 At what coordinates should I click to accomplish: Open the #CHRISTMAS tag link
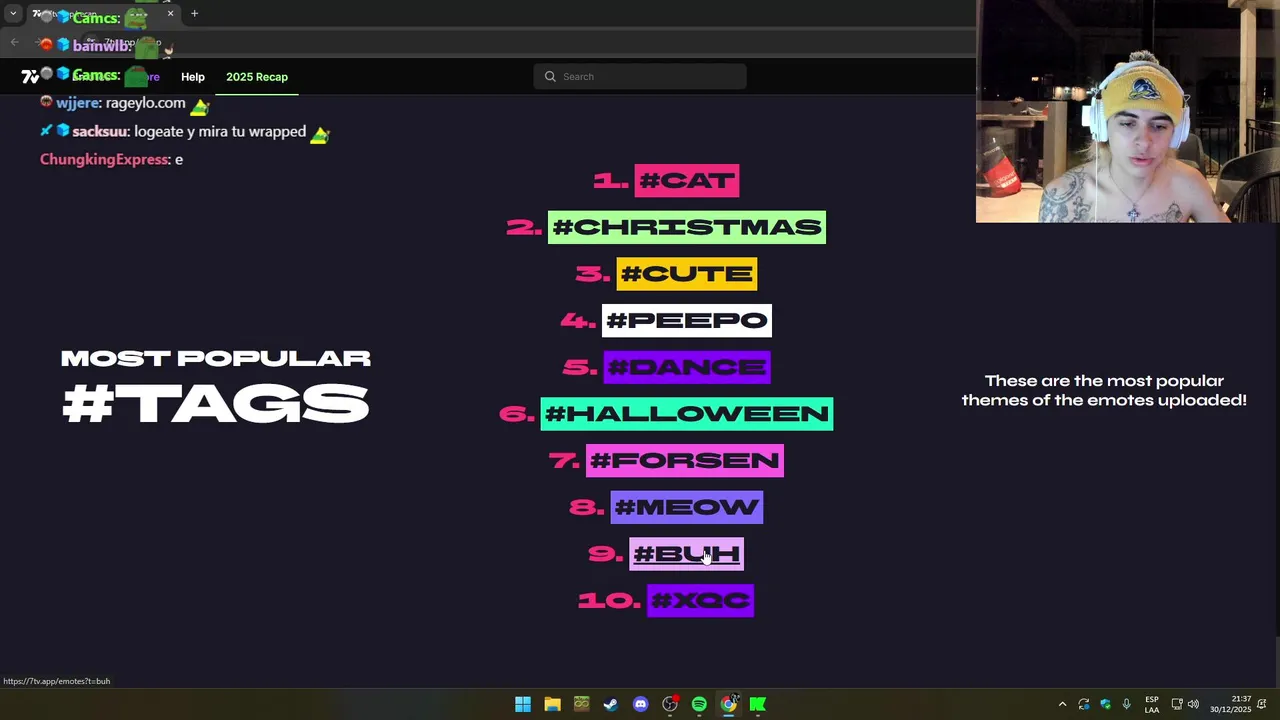(x=687, y=227)
